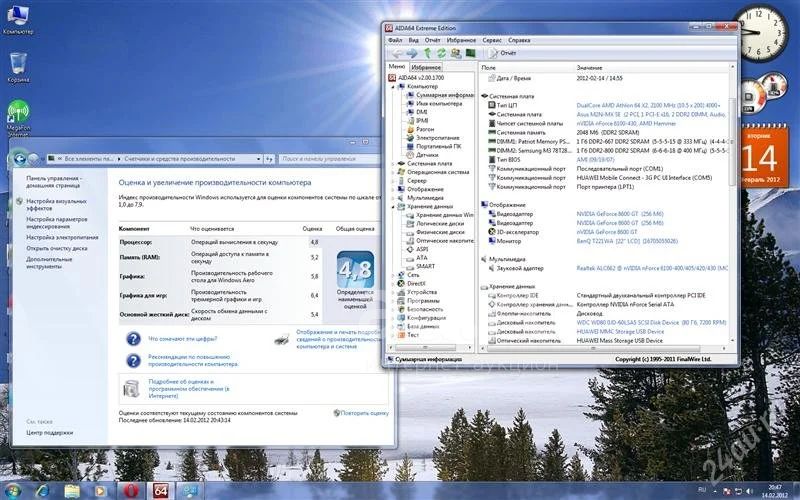Click the green Up arrow in AIDA64 toolbar

pyautogui.click(x=428, y=53)
